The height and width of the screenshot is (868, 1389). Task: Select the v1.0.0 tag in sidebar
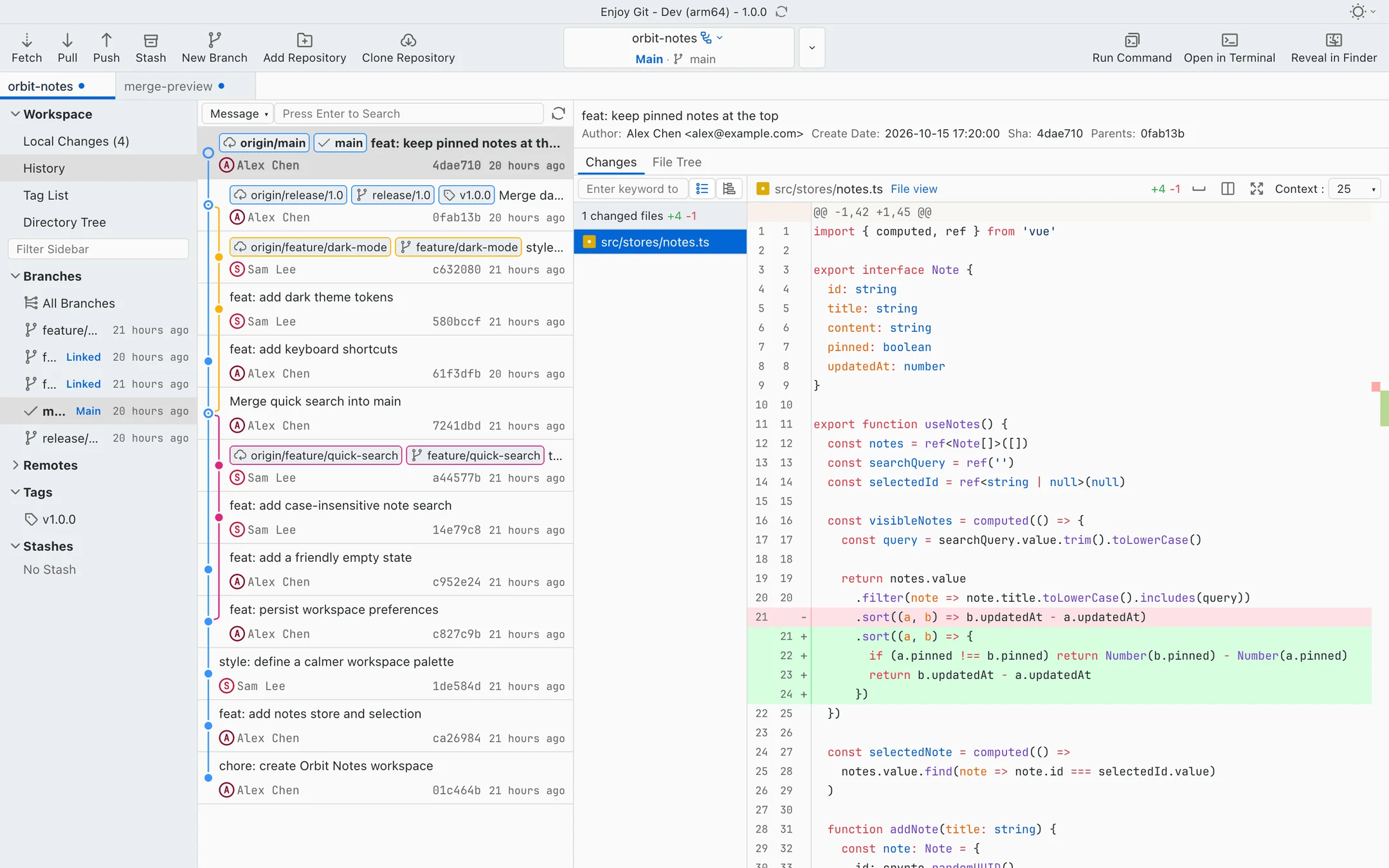[x=98, y=519]
